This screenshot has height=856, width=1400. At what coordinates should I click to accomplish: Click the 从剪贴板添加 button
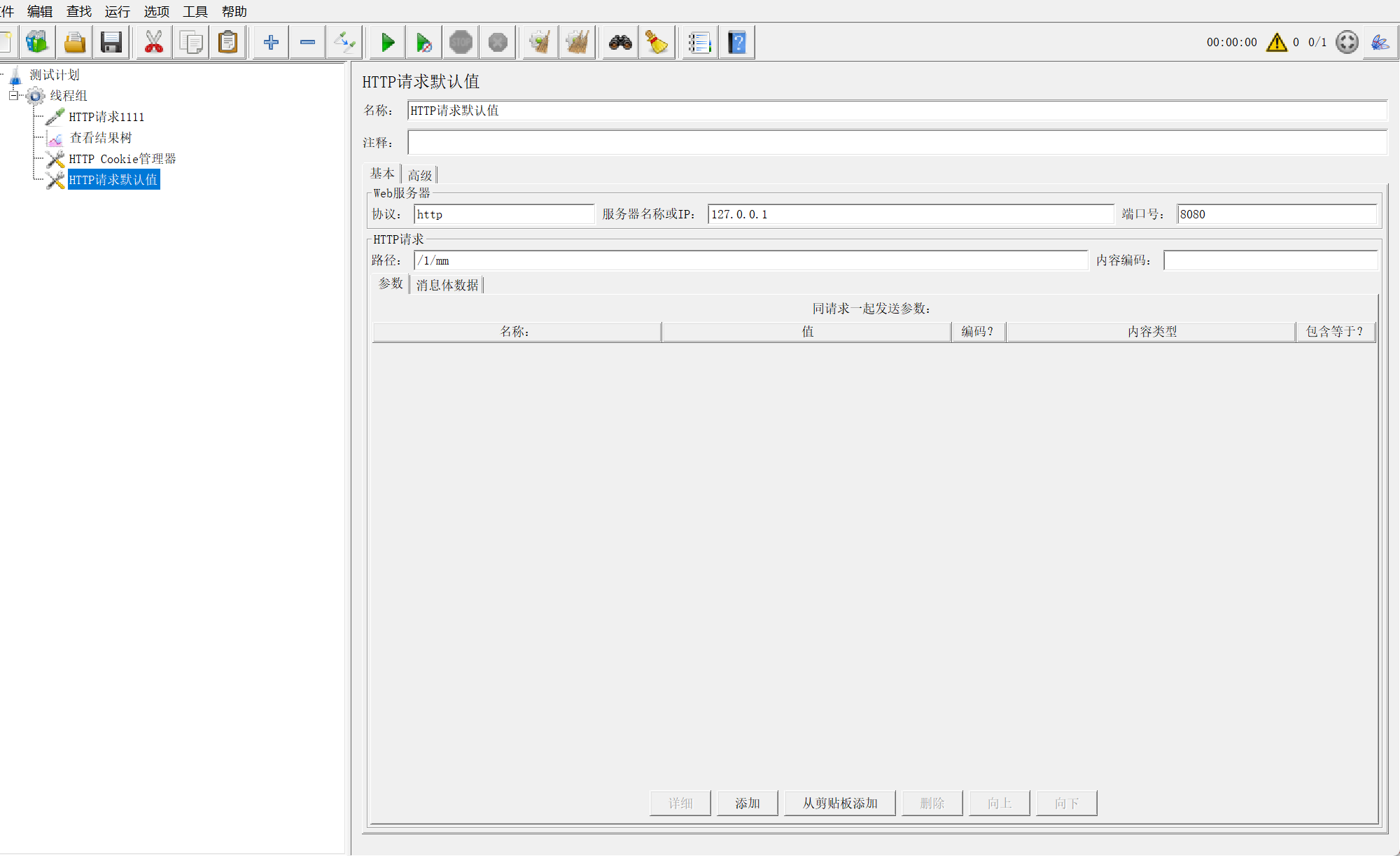(x=840, y=803)
